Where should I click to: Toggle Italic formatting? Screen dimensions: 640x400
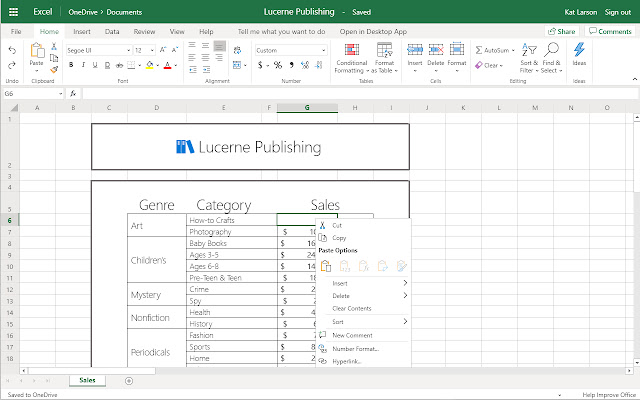84,65
